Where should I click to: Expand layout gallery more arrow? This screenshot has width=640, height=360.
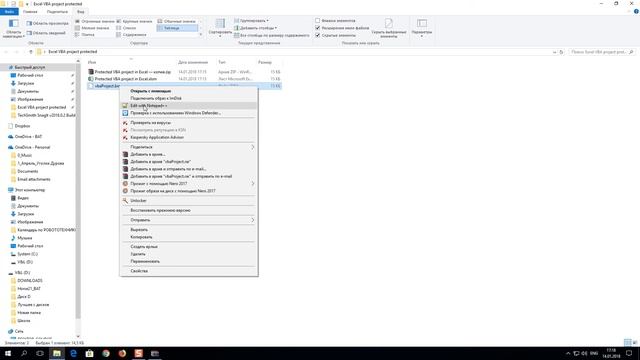tap(200, 35)
